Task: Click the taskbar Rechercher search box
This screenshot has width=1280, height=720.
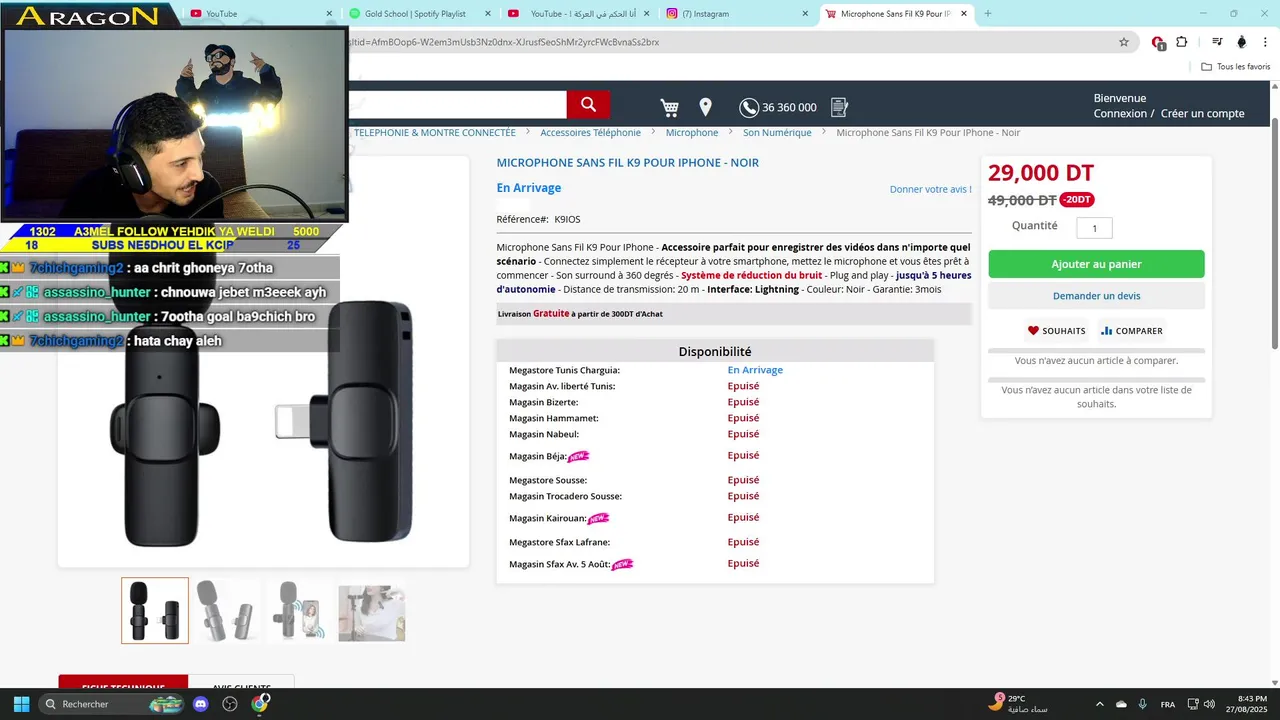Action: (112, 704)
